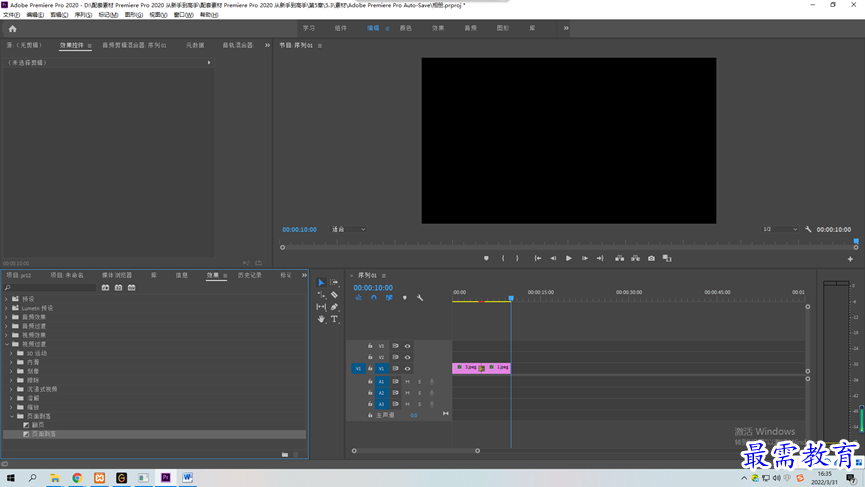Screen dimensions: 865x487
Task: Toggle snap magnet in timeline
Action: pyautogui.click(x=373, y=298)
